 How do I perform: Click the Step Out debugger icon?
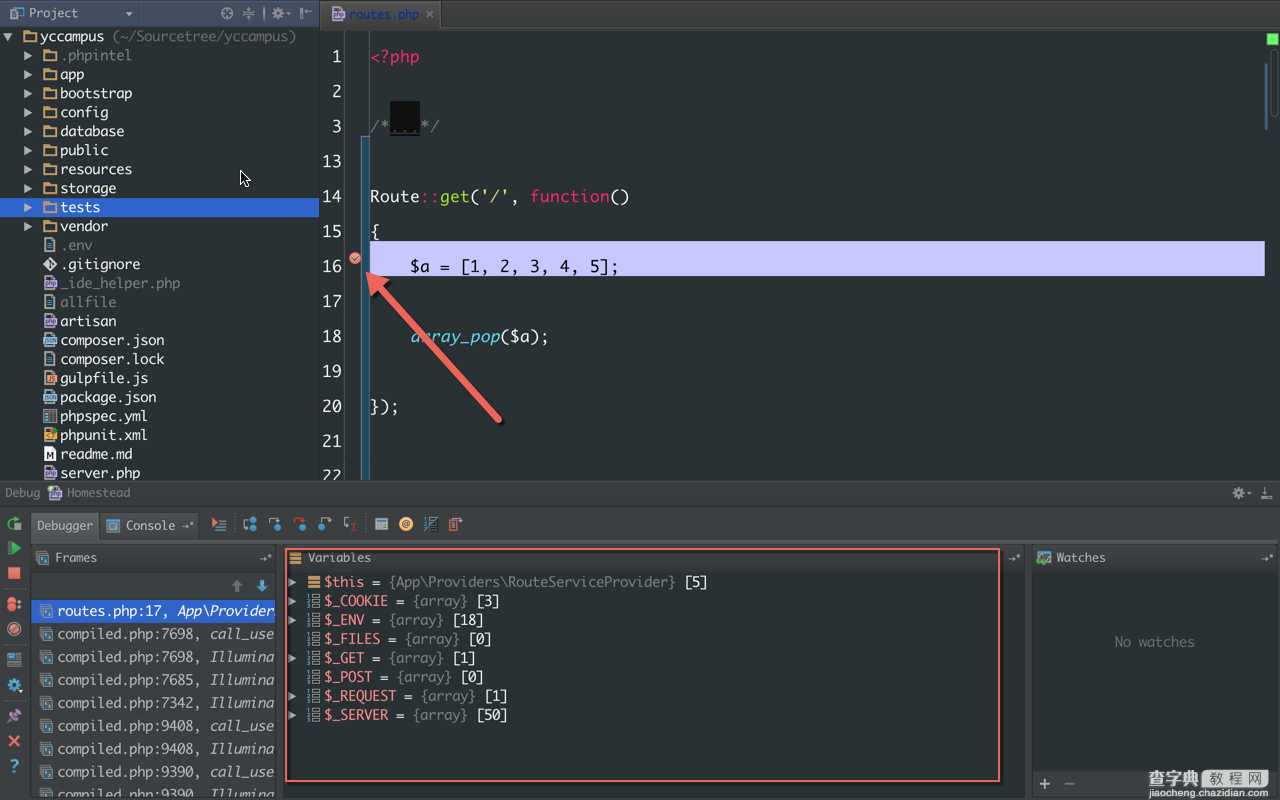pos(325,524)
